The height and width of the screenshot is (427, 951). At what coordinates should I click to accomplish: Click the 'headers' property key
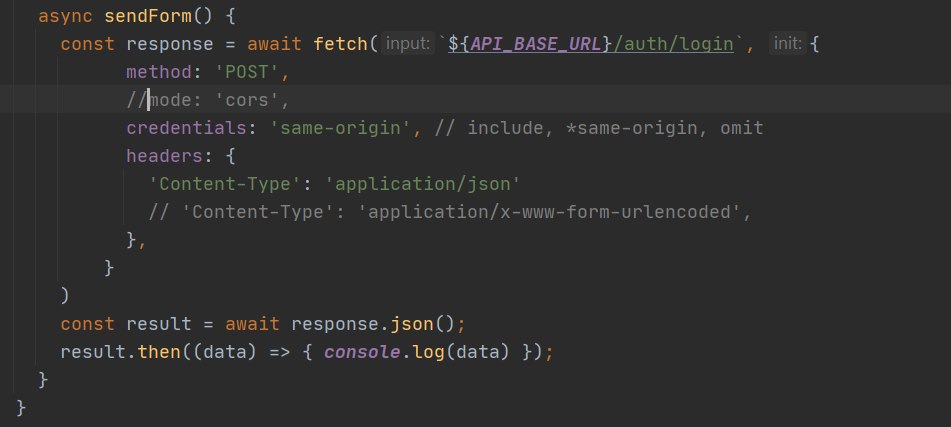[164, 156]
